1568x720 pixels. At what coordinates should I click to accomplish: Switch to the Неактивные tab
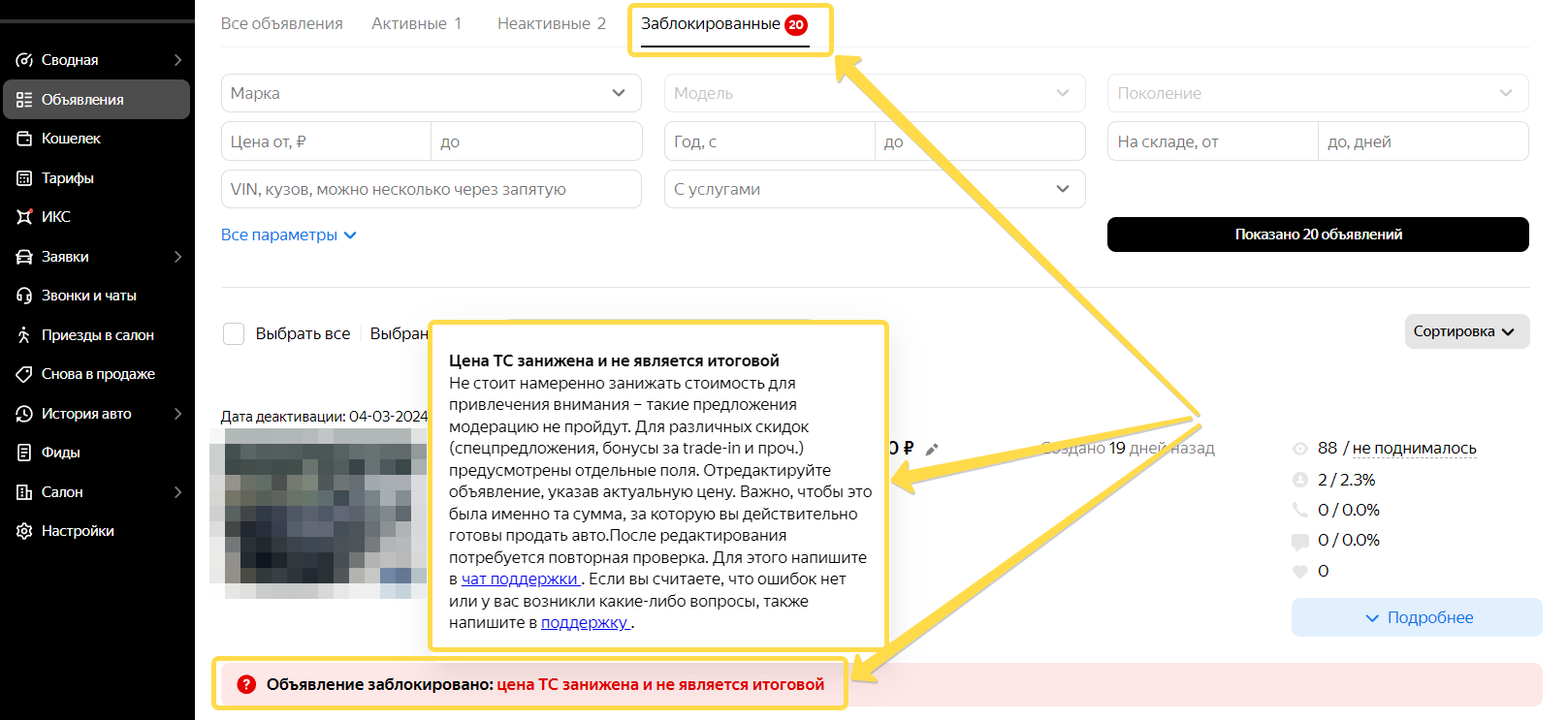point(551,23)
